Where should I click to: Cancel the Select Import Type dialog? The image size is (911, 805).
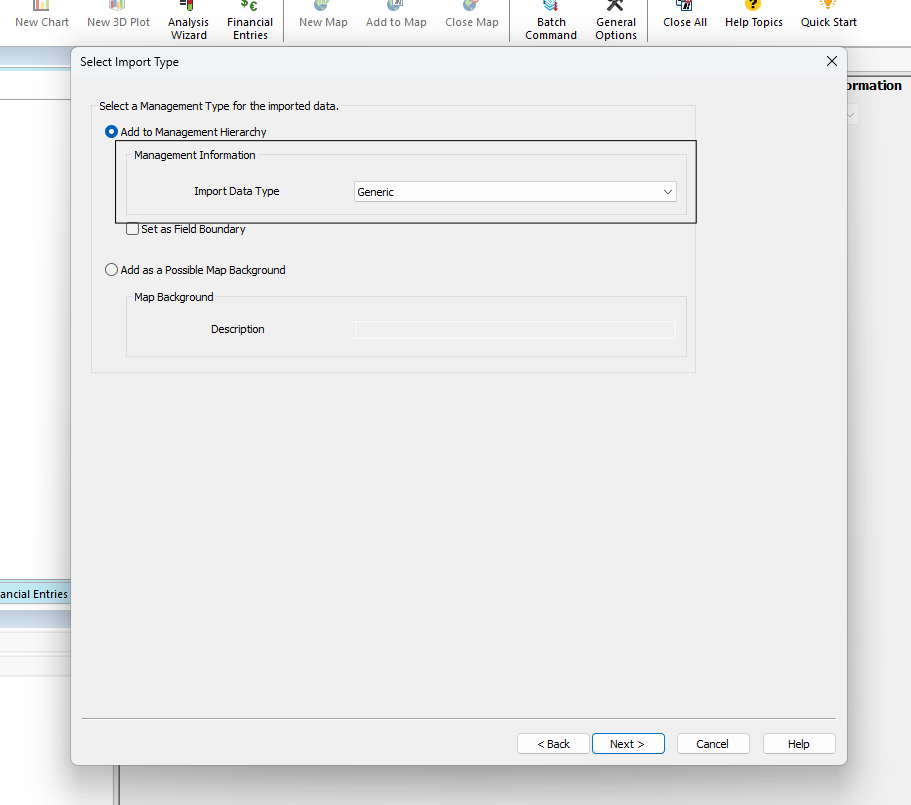pyautogui.click(x=713, y=743)
